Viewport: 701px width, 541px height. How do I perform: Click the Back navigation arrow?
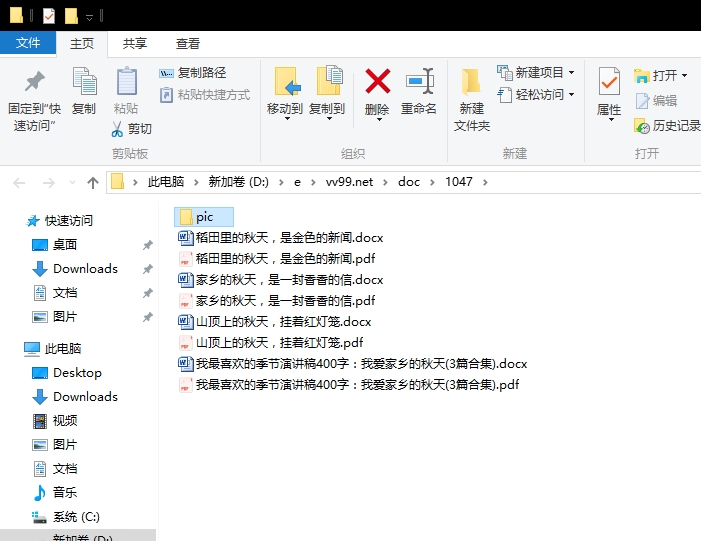[x=19, y=183]
